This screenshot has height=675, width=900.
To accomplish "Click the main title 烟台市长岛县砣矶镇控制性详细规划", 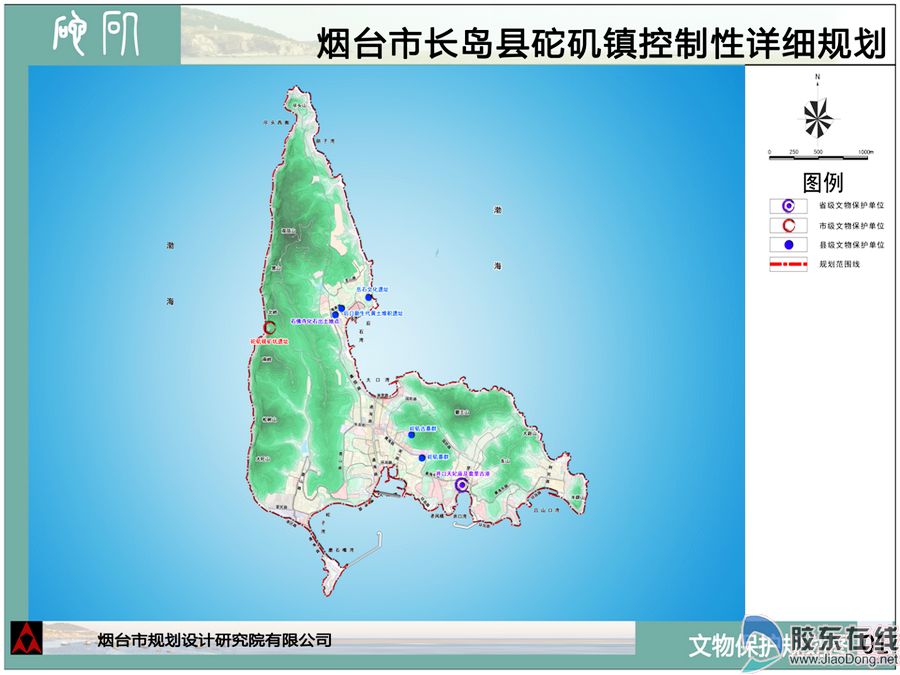I will click(601, 45).
